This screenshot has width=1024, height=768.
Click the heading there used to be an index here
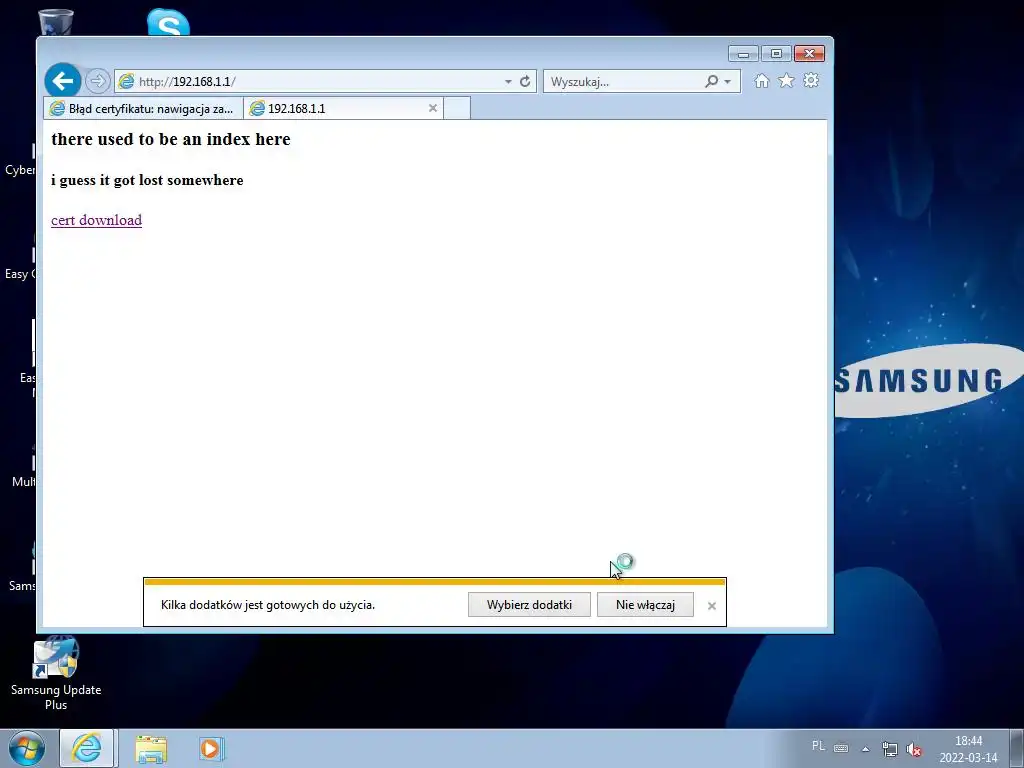tap(171, 139)
